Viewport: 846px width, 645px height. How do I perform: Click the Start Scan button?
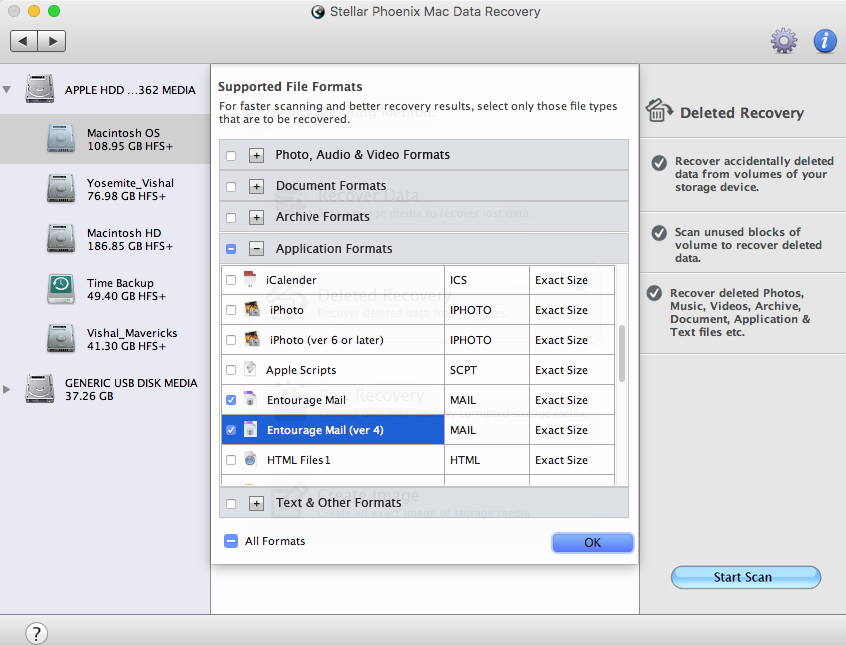[746, 577]
